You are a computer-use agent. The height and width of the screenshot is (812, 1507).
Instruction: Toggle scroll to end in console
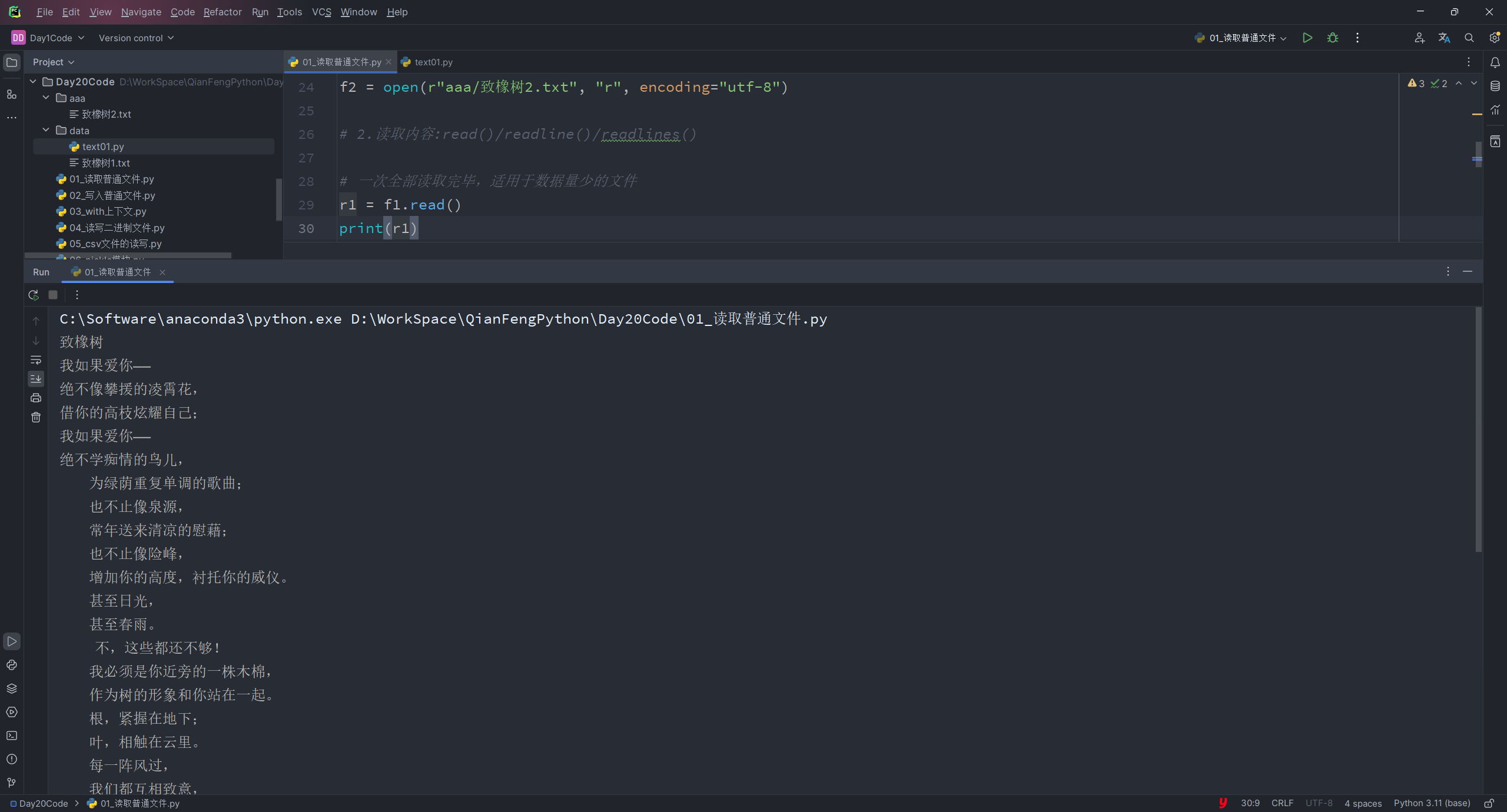click(36, 378)
